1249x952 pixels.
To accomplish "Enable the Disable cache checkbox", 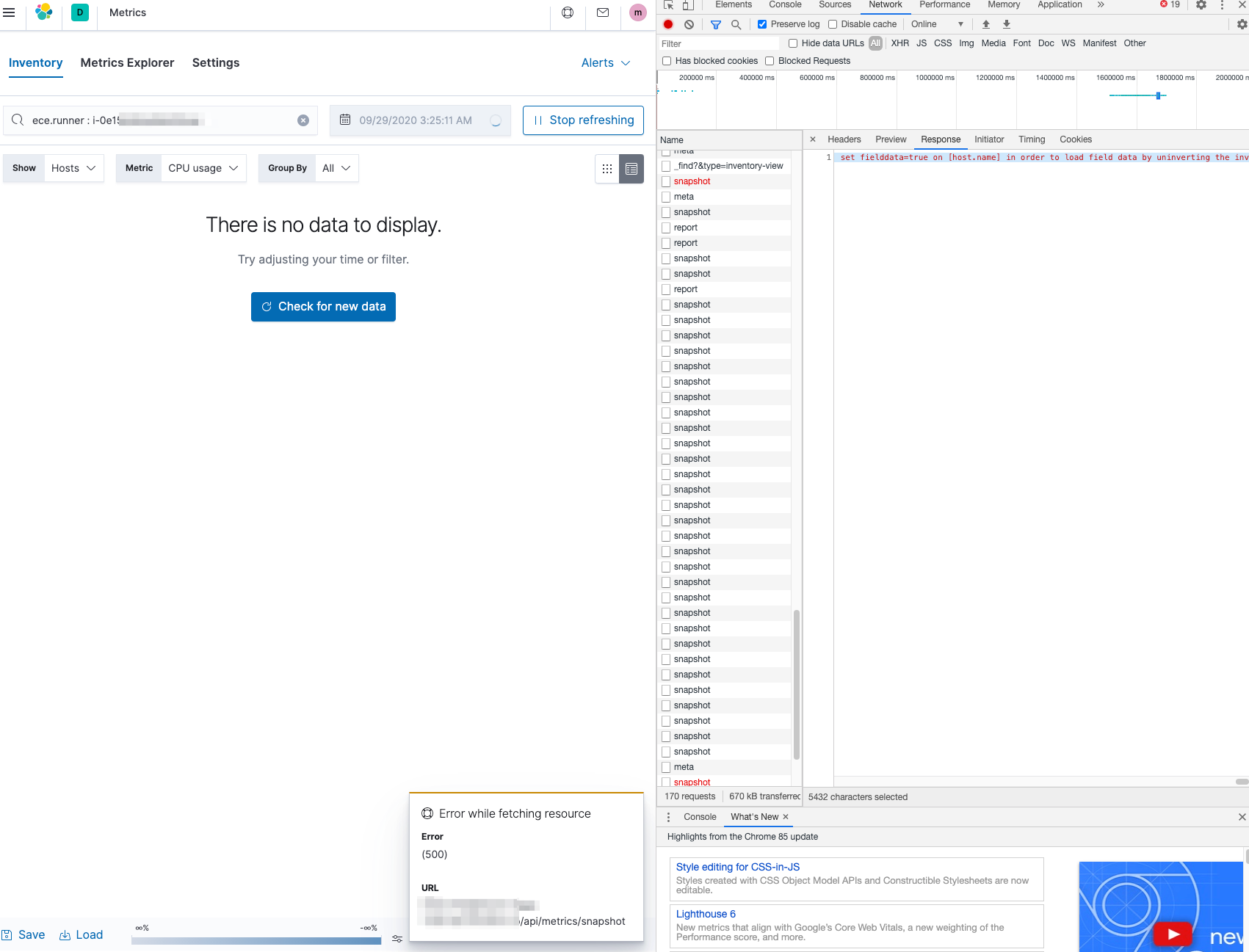I will coord(832,23).
